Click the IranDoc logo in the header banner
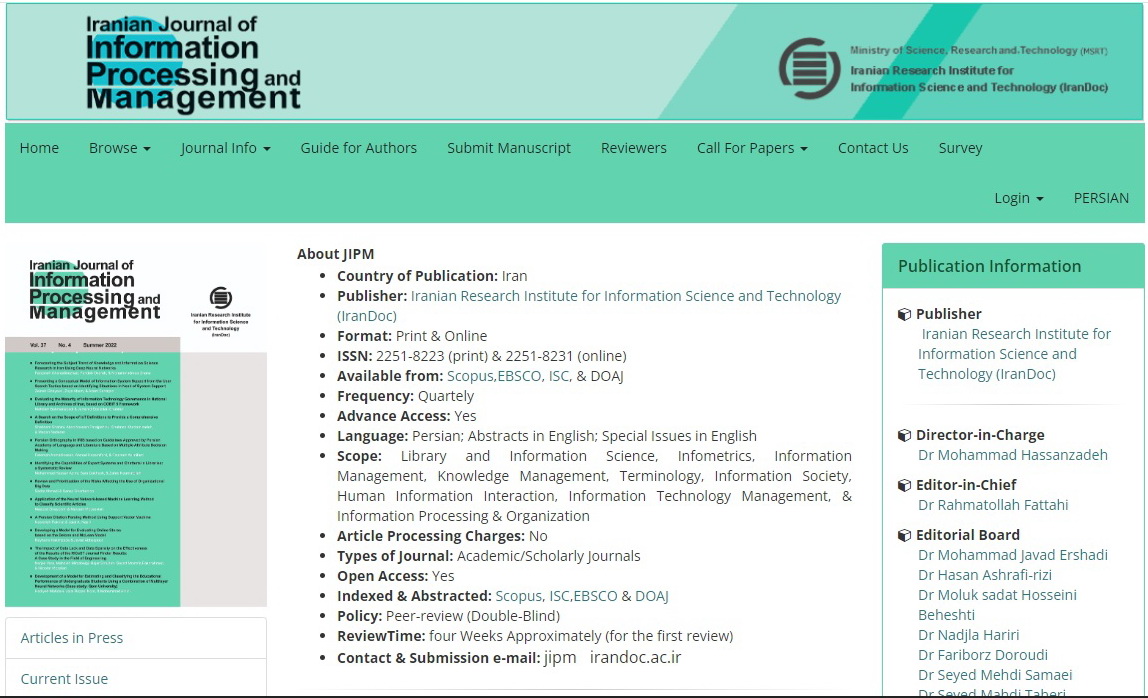 click(x=809, y=68)
